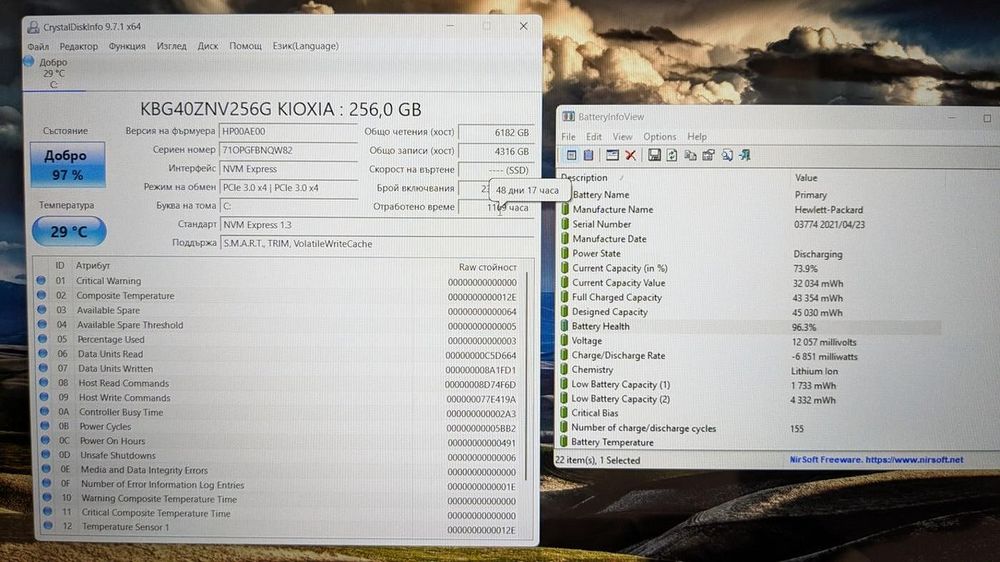Click the log window icon before red X
The image size is (1000, 562).
pos(612,155)
